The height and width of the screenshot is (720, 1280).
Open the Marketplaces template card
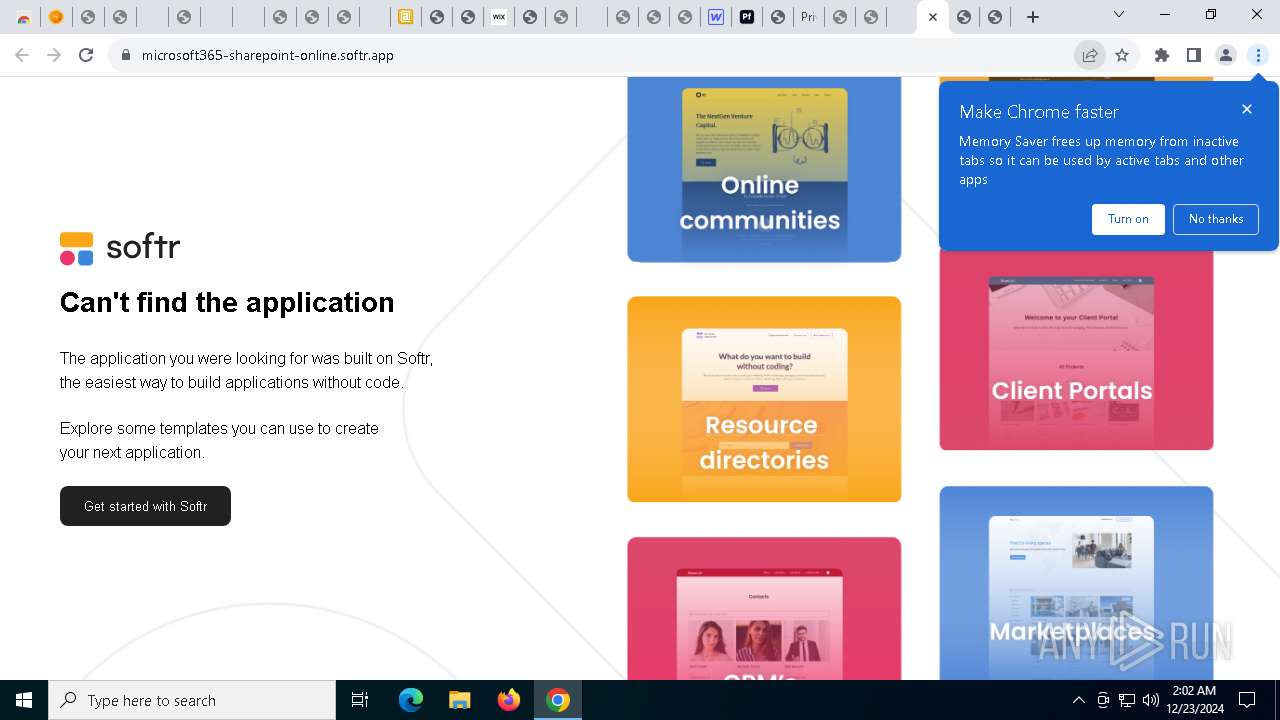click(x=1076, y=583)
